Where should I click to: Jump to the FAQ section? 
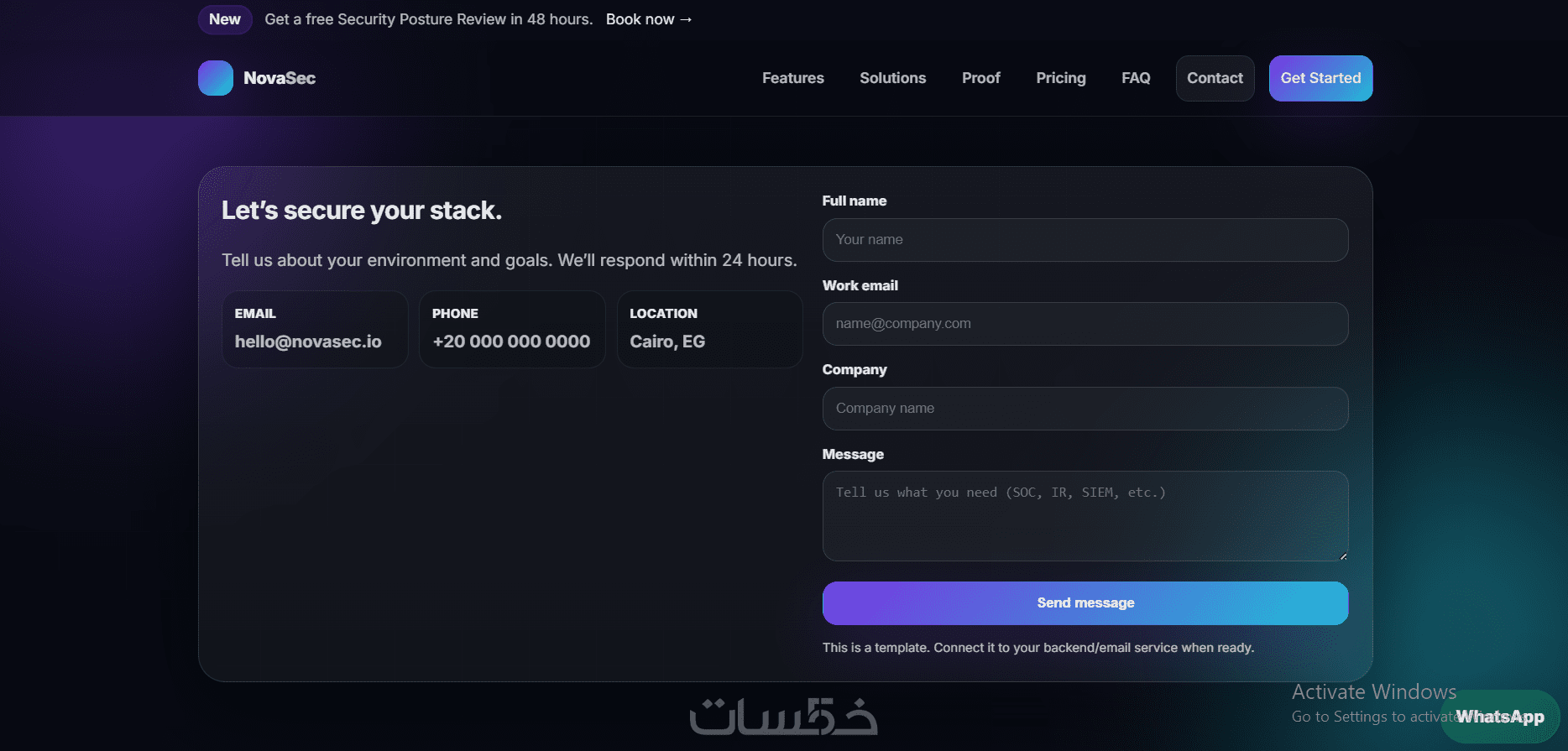[x=1136, y=78]
